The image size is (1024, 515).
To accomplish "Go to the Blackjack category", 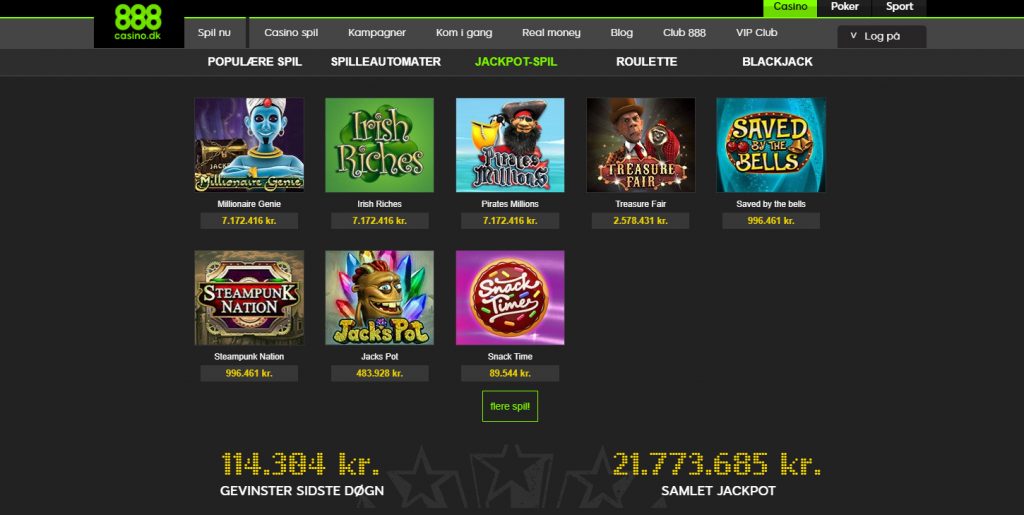I will point(777,61).
